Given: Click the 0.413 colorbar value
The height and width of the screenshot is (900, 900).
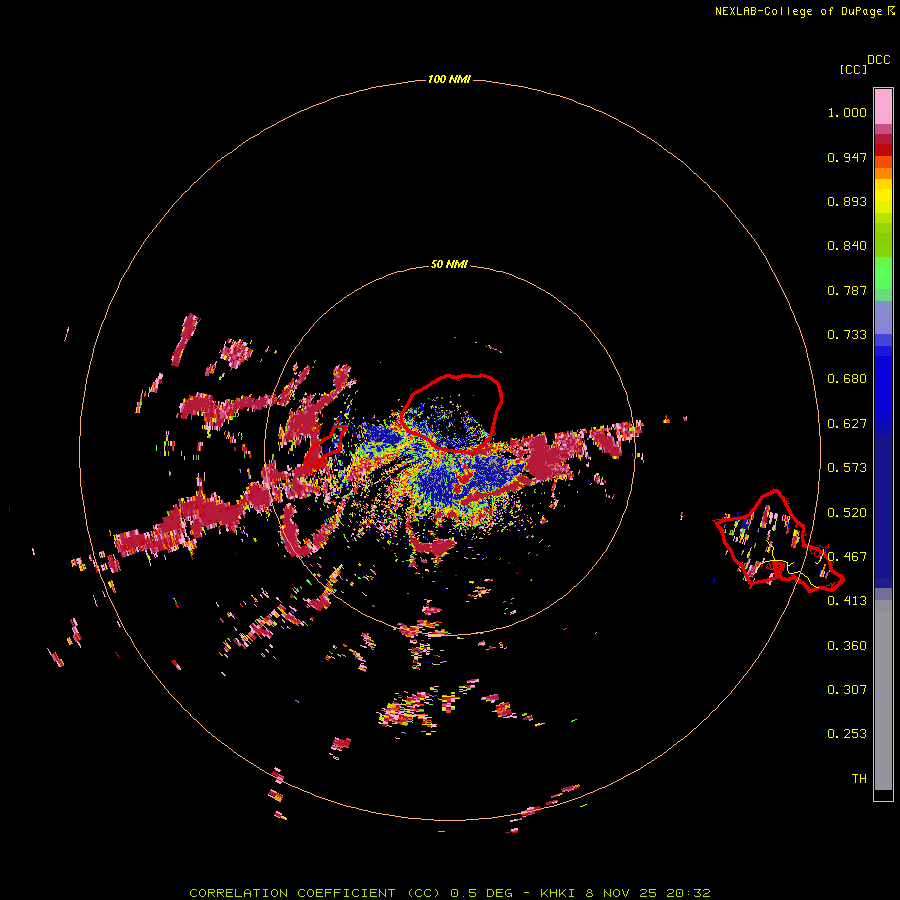Looking at the screenshot, I should pos(847,601).
